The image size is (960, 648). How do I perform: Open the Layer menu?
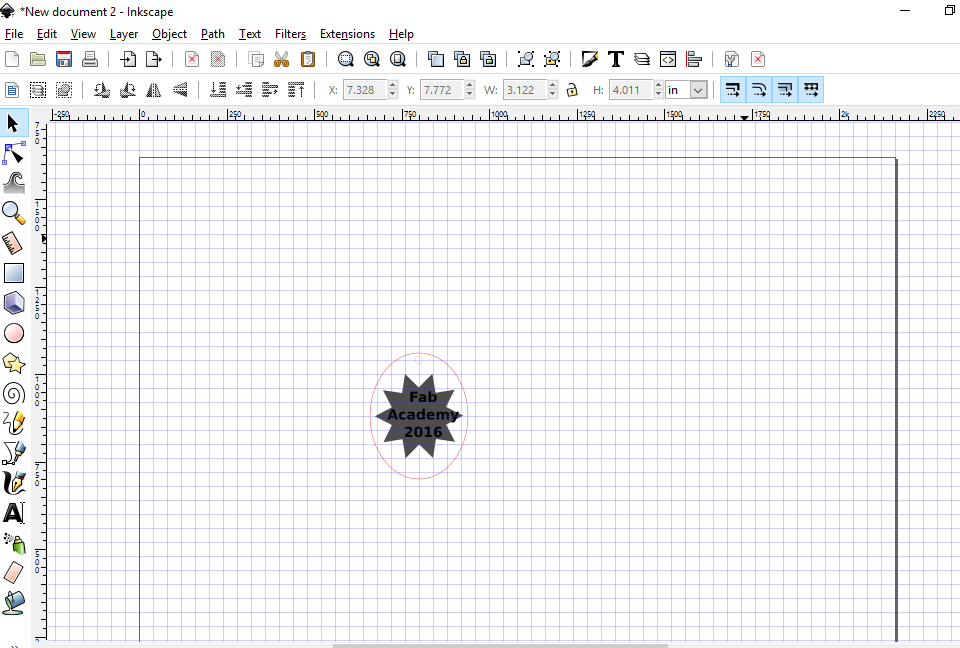124,34
